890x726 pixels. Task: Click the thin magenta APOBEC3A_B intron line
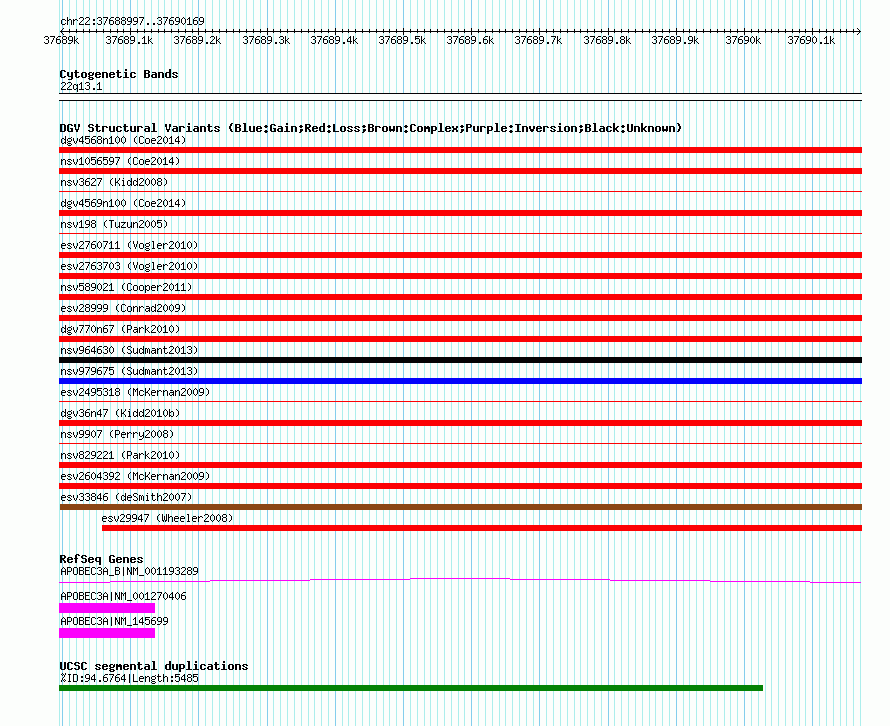tap(460, 580)
